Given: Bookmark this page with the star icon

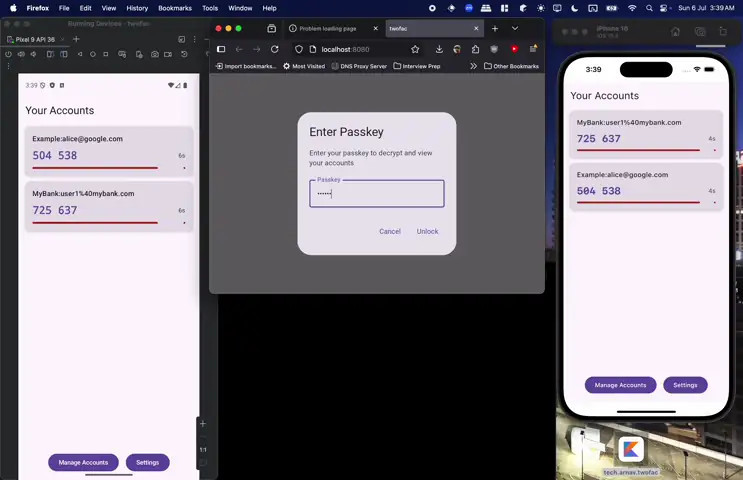Looking at the screenshot, I should (415, 49).
